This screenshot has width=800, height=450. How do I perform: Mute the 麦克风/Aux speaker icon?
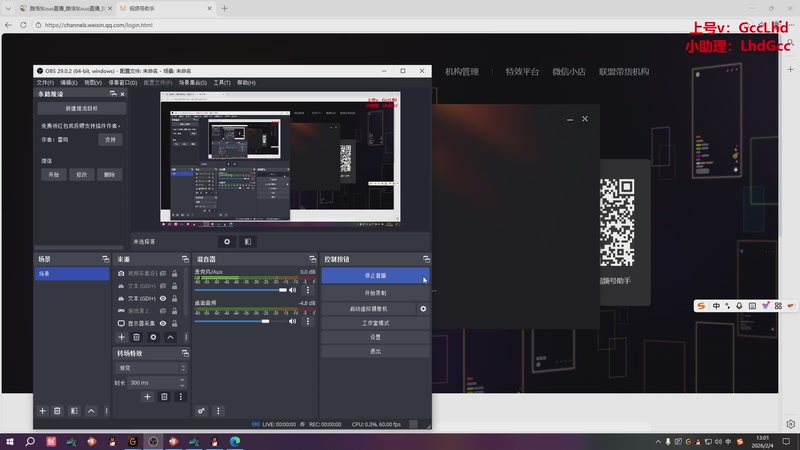click(292, 290)
